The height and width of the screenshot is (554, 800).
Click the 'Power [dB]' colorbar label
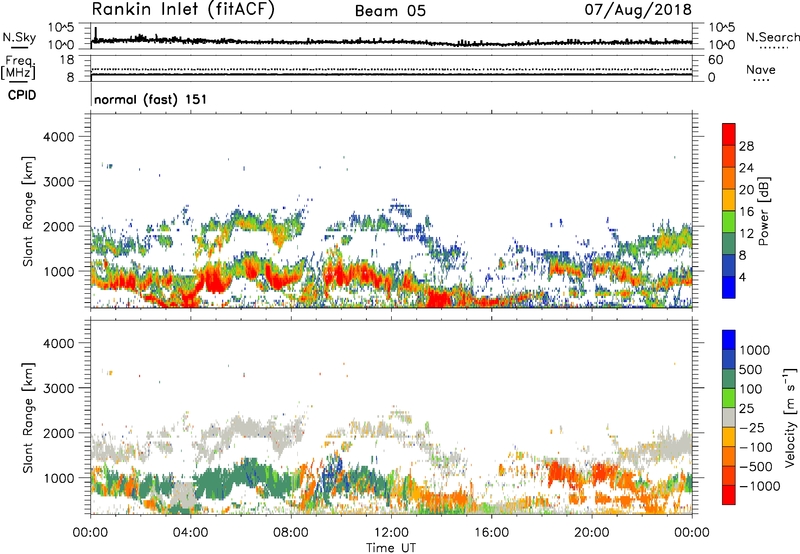(763, 211)
